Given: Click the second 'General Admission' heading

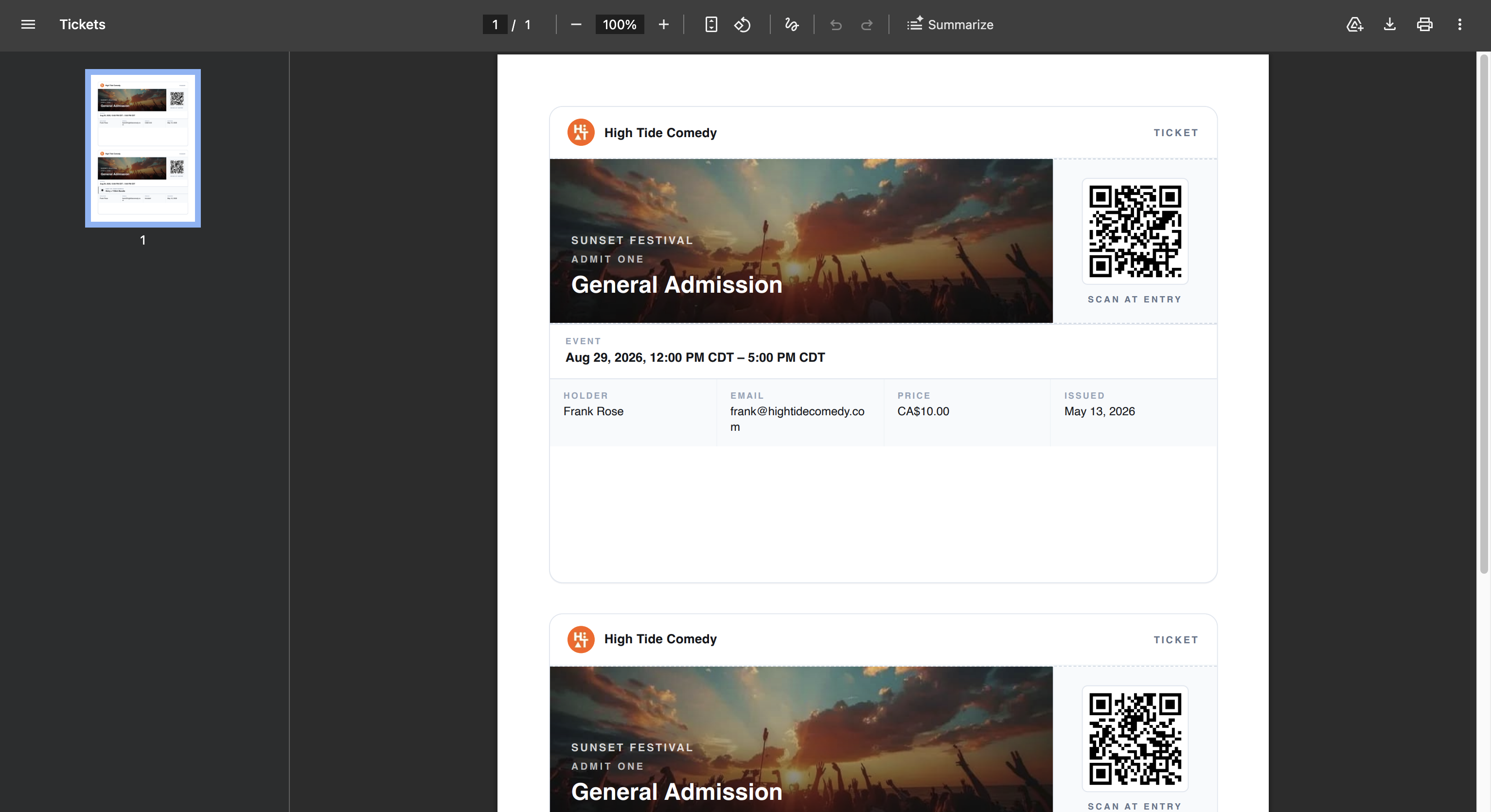Looking at the screenshot, I should [x=676, y=792].
